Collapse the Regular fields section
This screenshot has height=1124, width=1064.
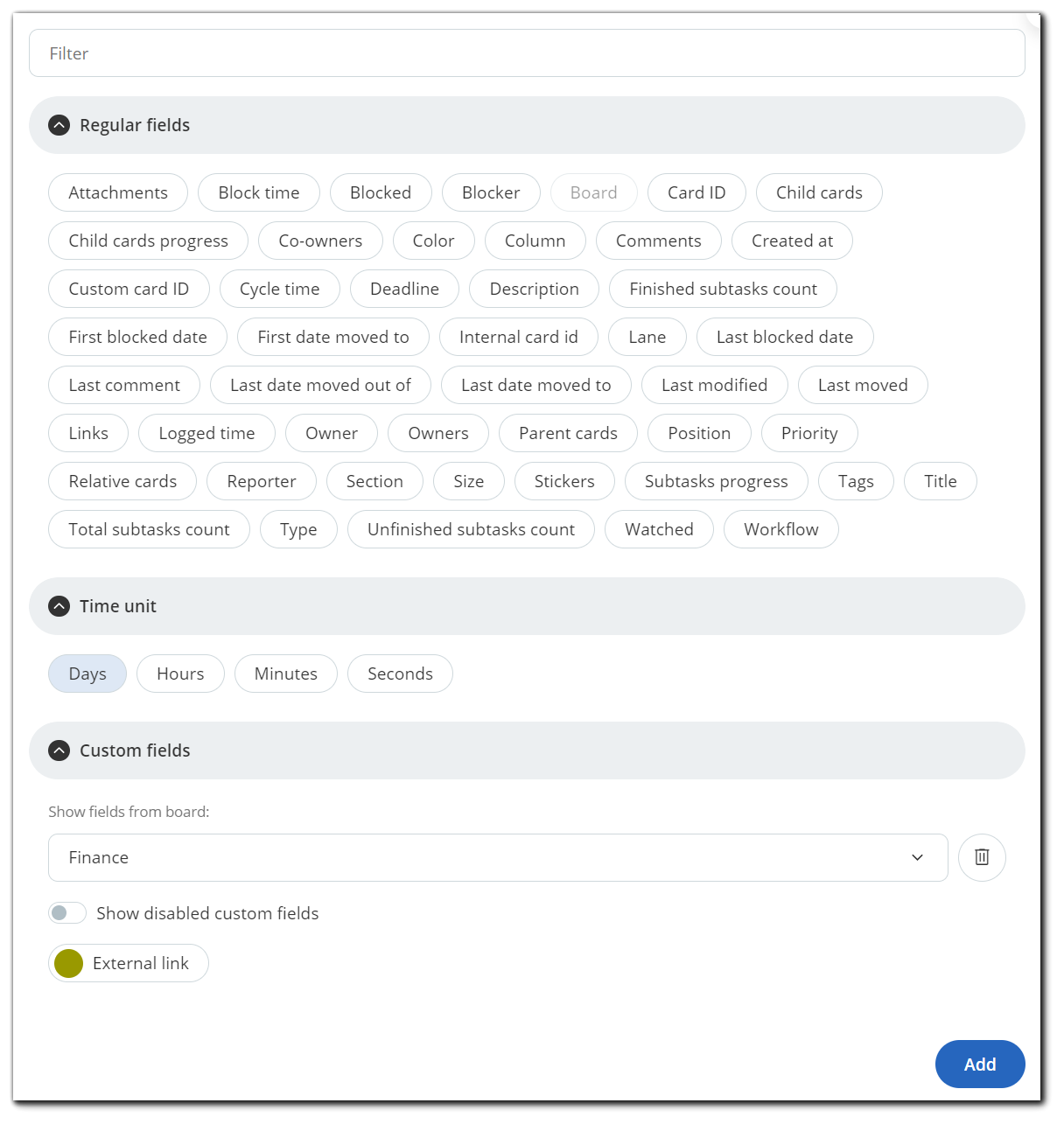click(x=59, y=125)
